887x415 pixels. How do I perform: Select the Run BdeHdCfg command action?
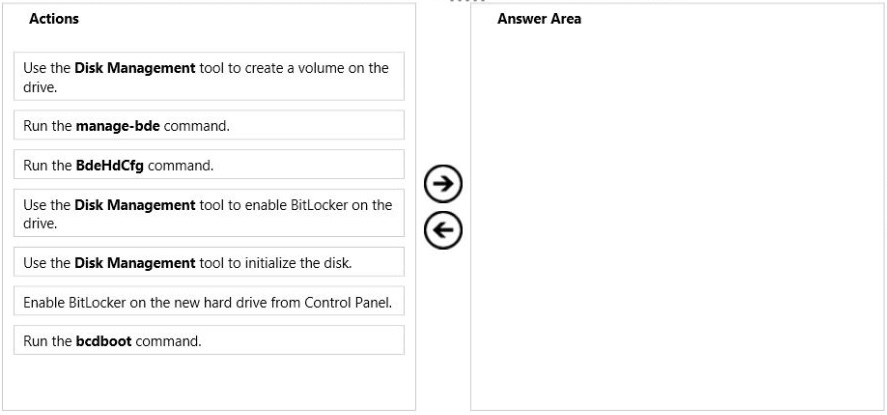click(x=209, y=165)
